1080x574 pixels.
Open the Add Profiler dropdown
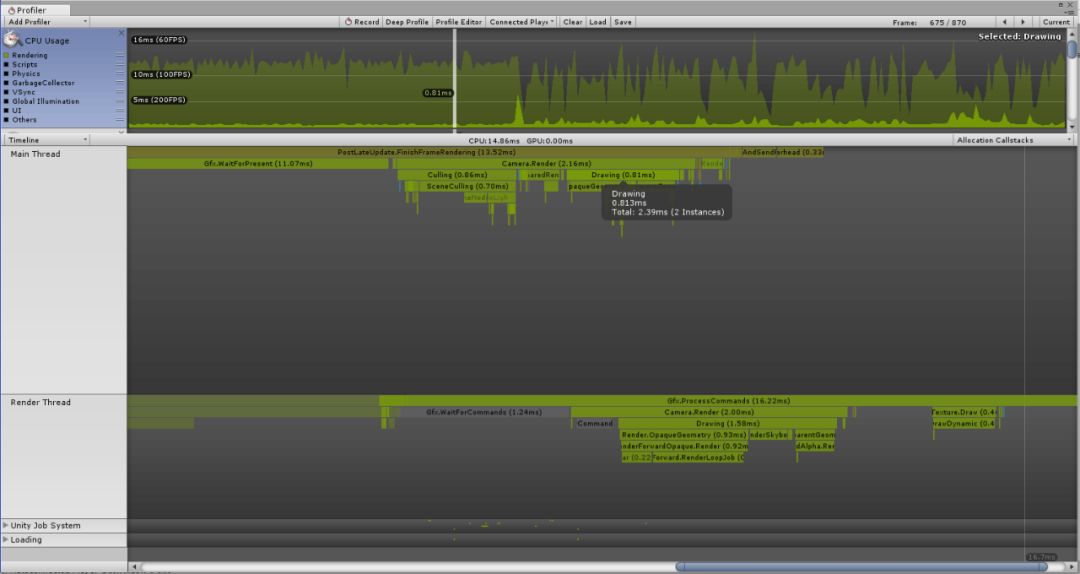click(x=46, y=22)
